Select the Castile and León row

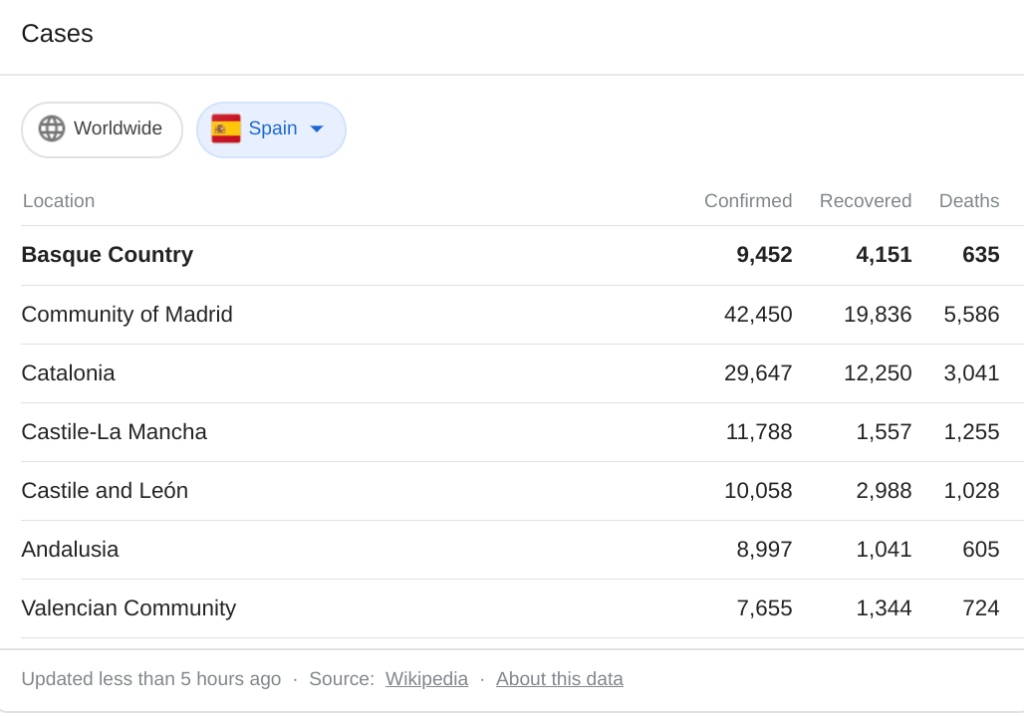click(105, 491)
